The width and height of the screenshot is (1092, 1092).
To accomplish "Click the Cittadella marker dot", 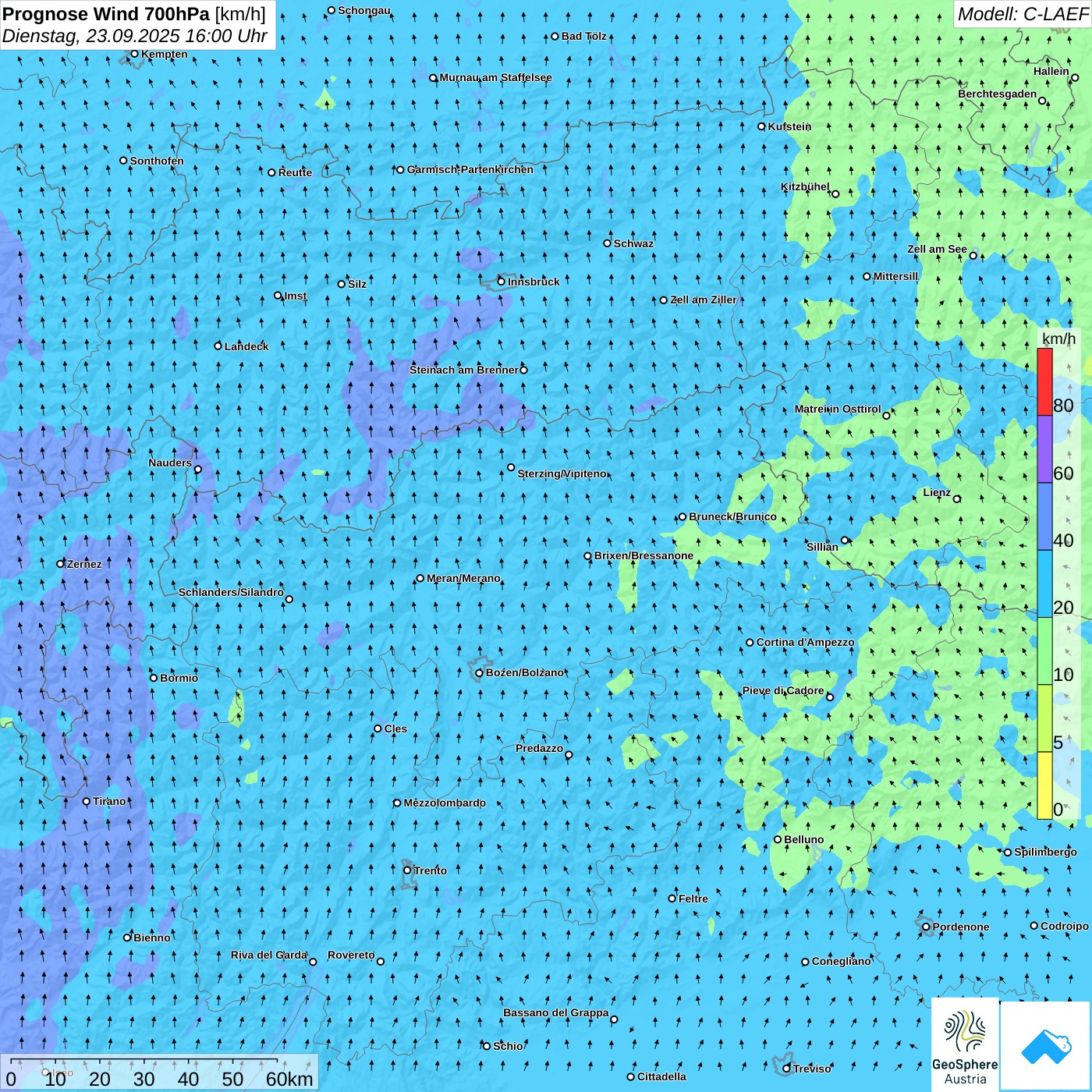I will [631, 1077].
